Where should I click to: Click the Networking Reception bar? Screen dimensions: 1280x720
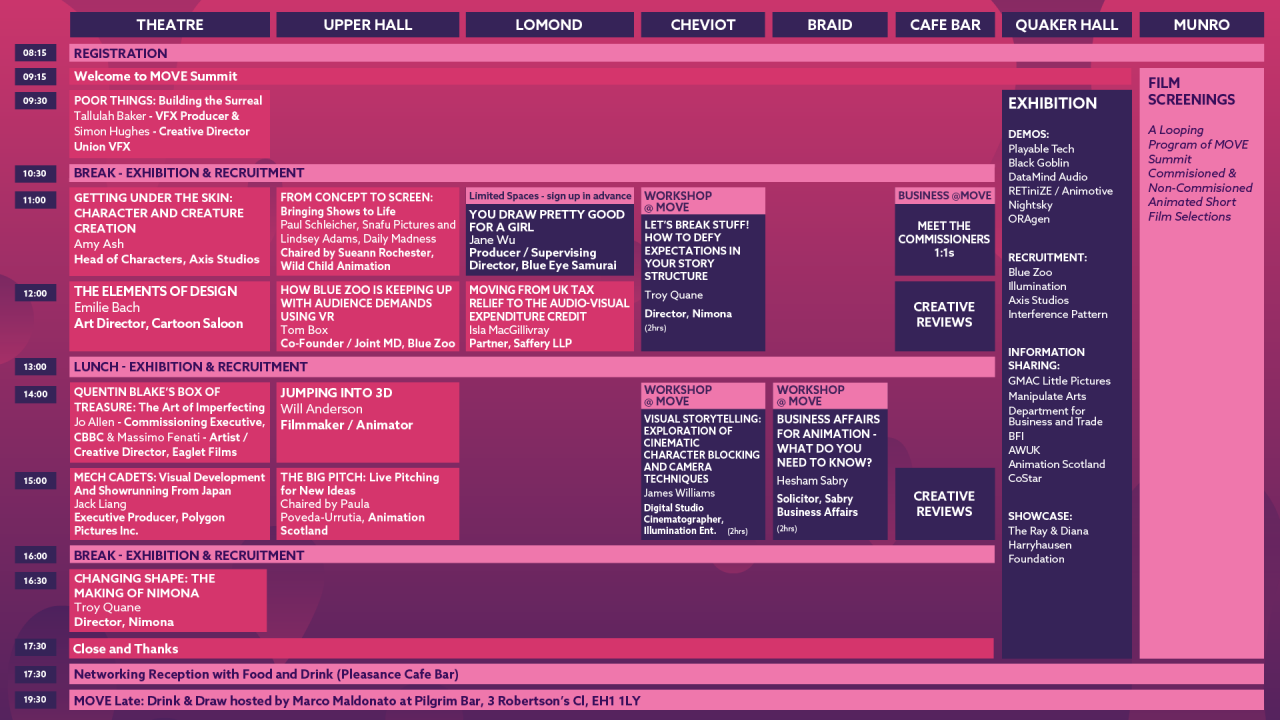pyautogui.click(x=666, y=674)
